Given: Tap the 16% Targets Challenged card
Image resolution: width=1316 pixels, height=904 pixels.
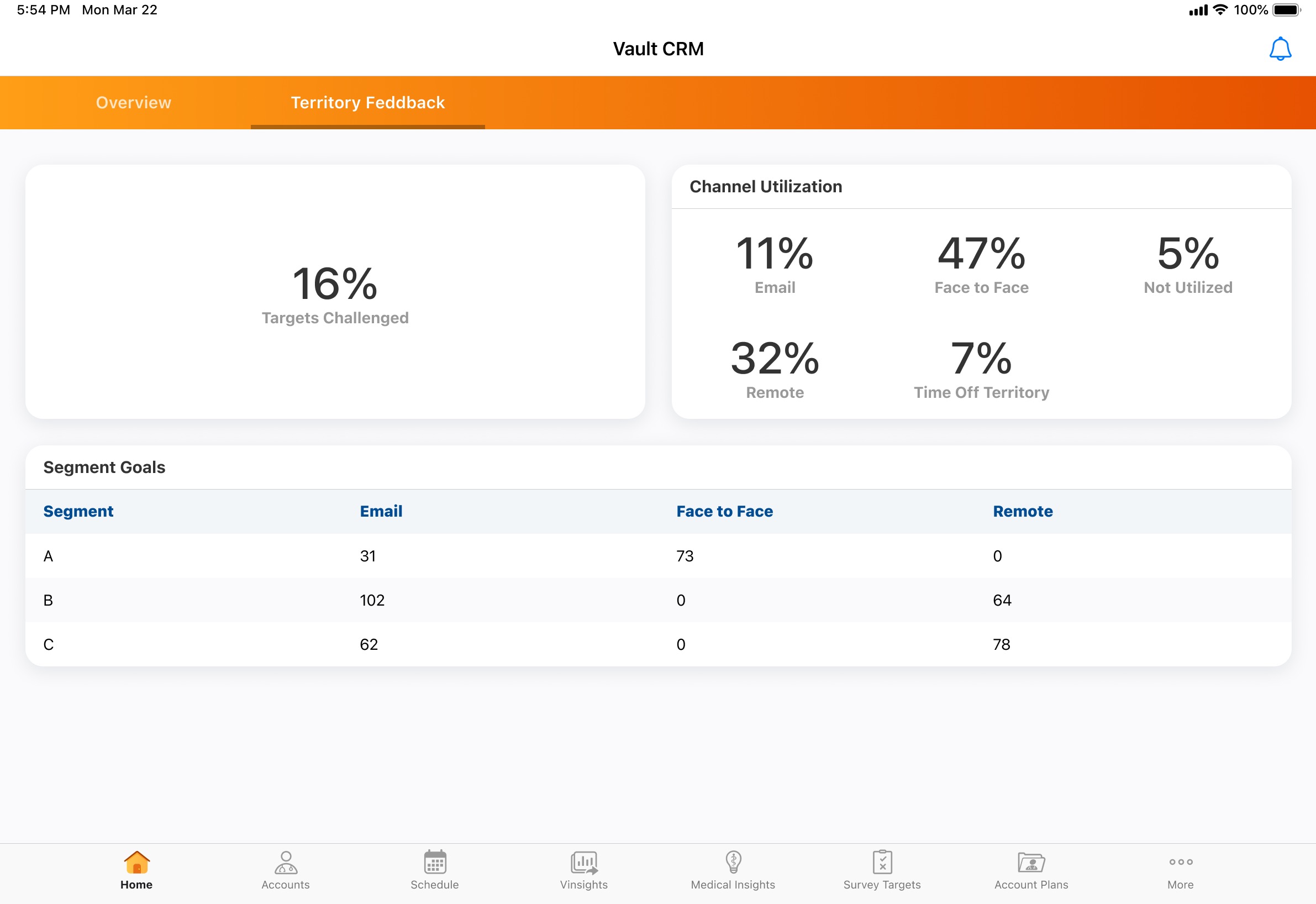Looking at the screenshot, I should coord(335,292).
